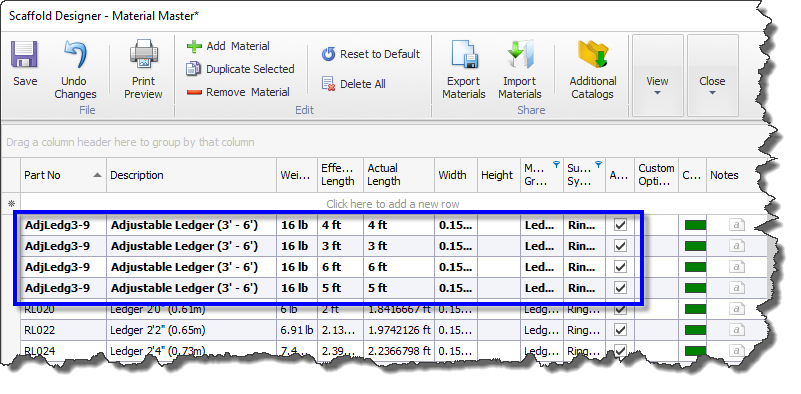Viewport: 801px width, 394px height.
Task: Open notes icon for RL020 row
Action: coord(736,309)
